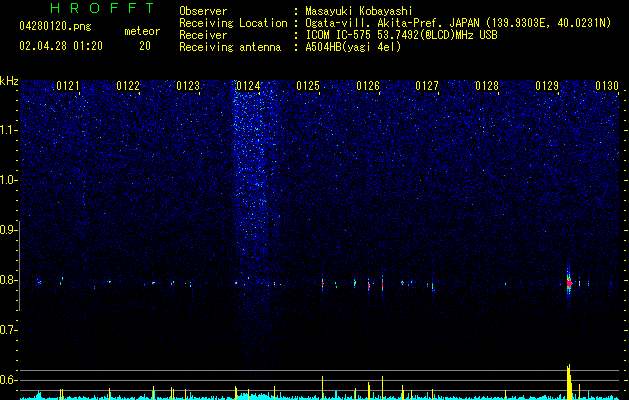629x400 pixels.
Task: Click time marker 0128
Action: tap(487, 86)
